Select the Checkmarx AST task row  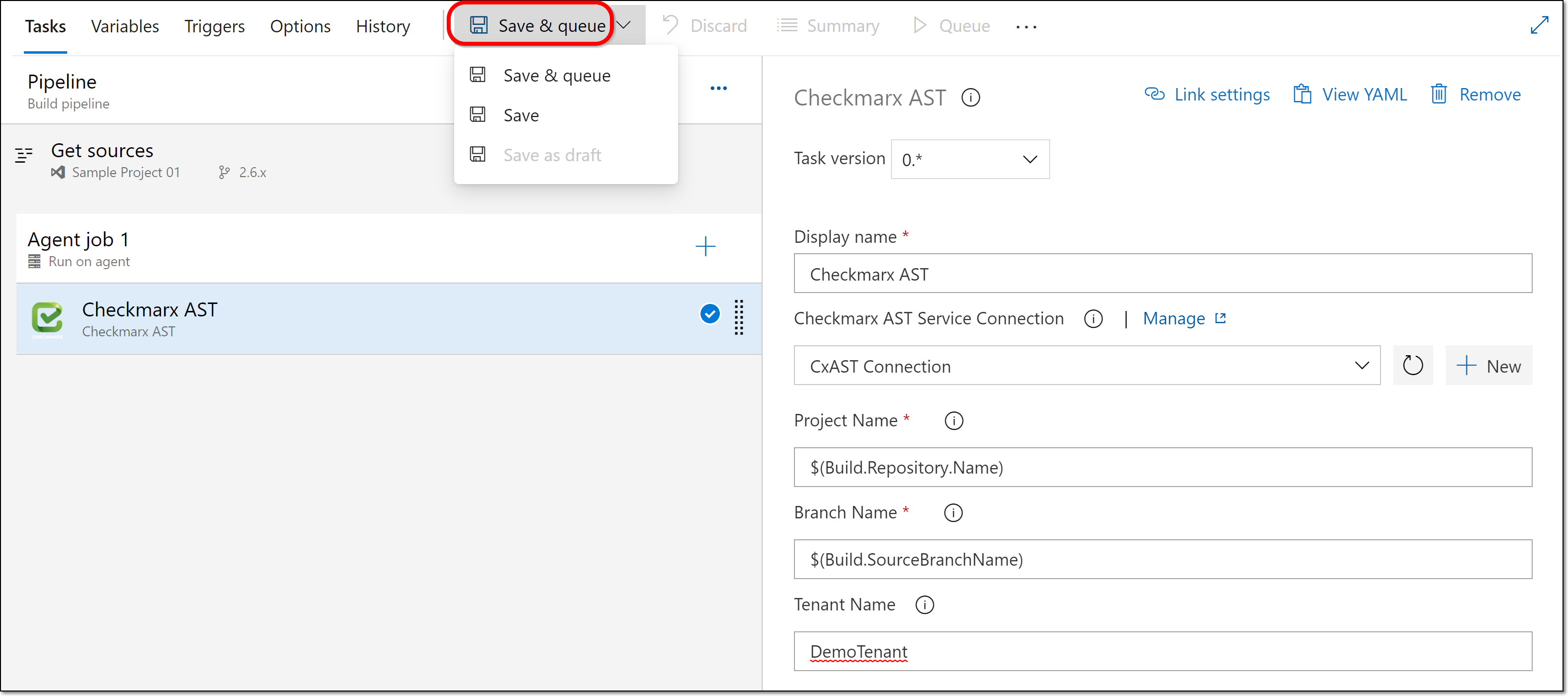[389, 318]
